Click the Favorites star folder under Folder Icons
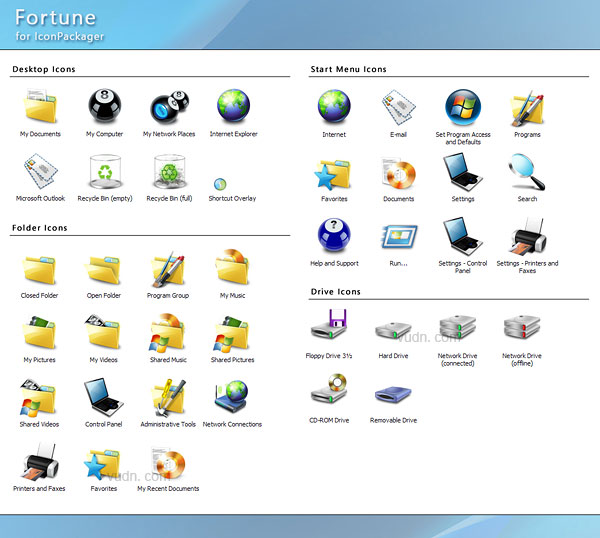This screenshot has height=538, width=600. pos(102,464)
